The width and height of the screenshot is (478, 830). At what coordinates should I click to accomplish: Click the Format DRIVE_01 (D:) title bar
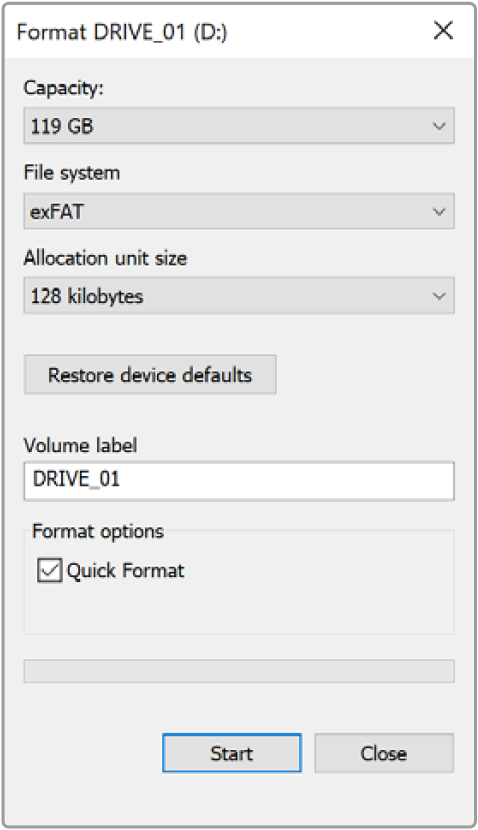(122, 32)
